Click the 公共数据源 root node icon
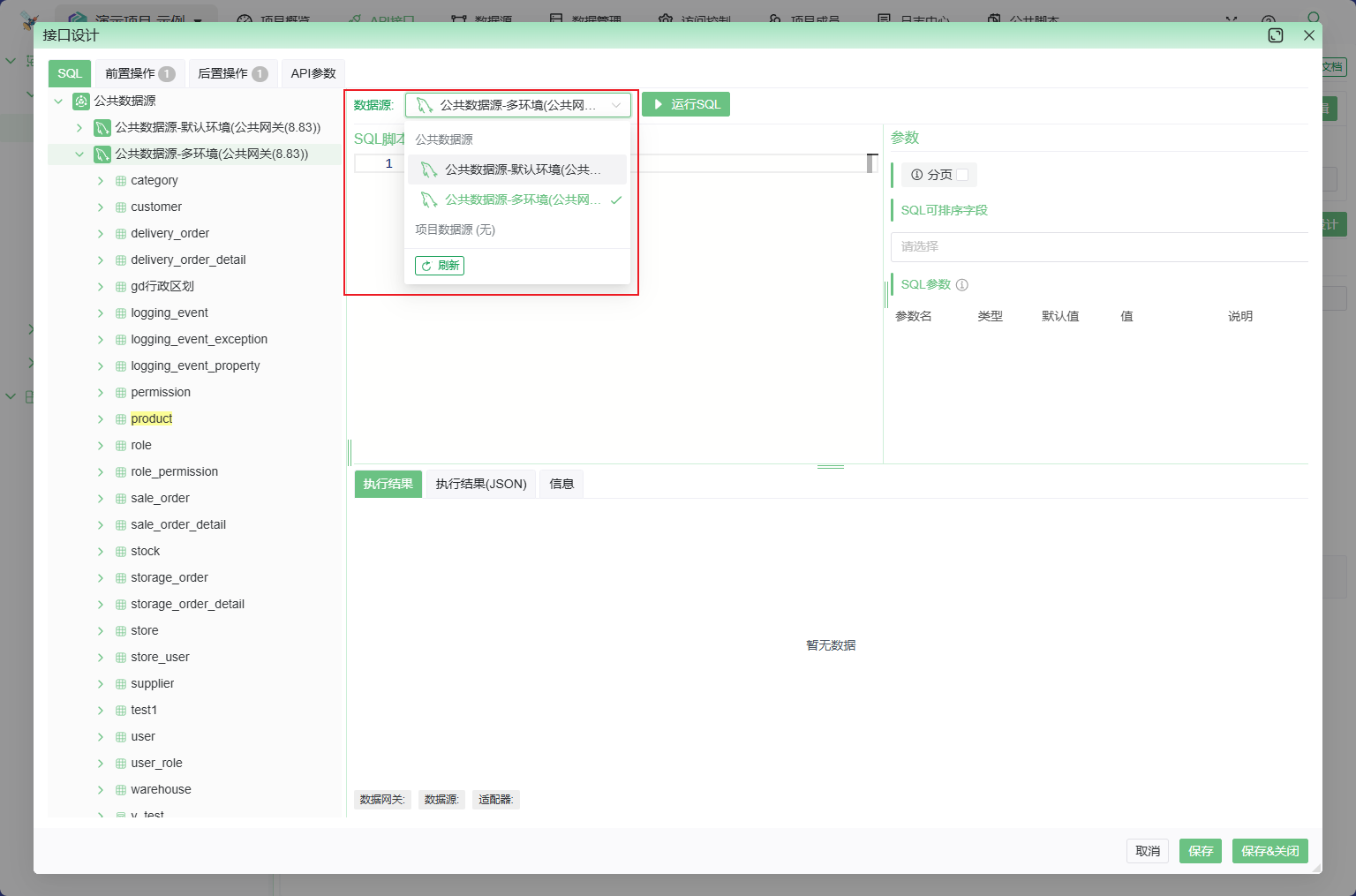1356x896 pixels. [x=81, y=102]
